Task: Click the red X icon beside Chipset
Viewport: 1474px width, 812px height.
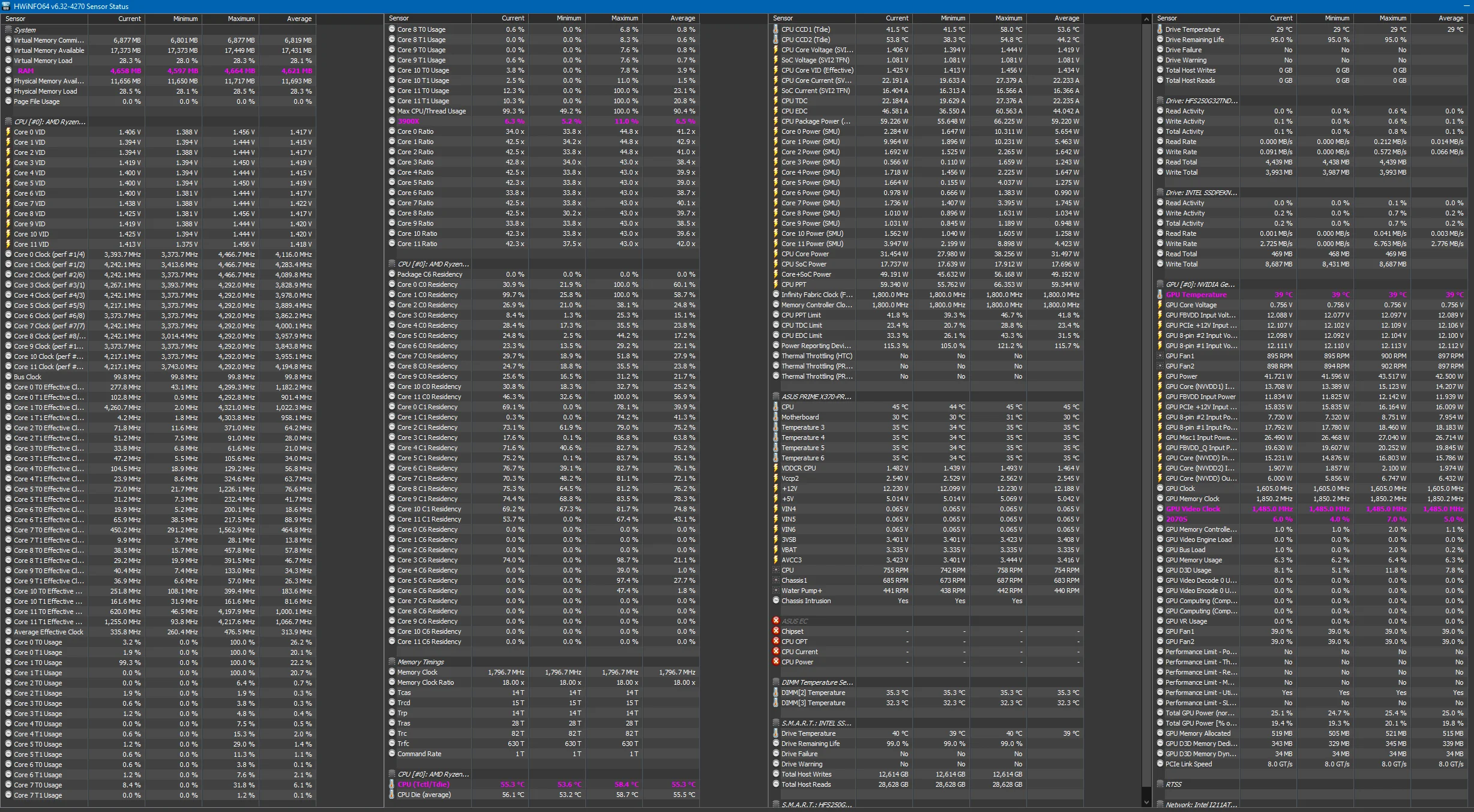Action: coord(776,631)
